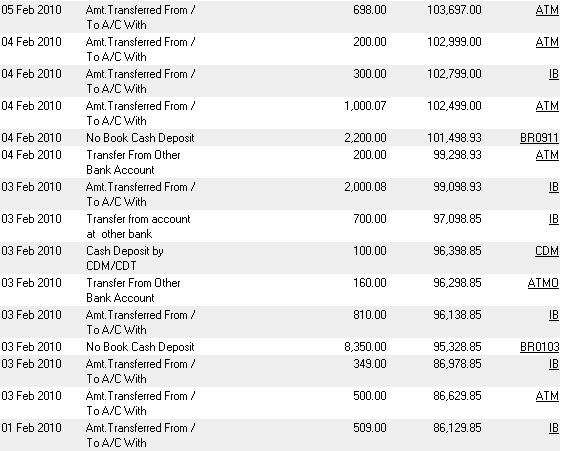Screen dimensions: 561x451
Task: Open the IB link for the 810.00 transfer
Action: tap(553, 315)
